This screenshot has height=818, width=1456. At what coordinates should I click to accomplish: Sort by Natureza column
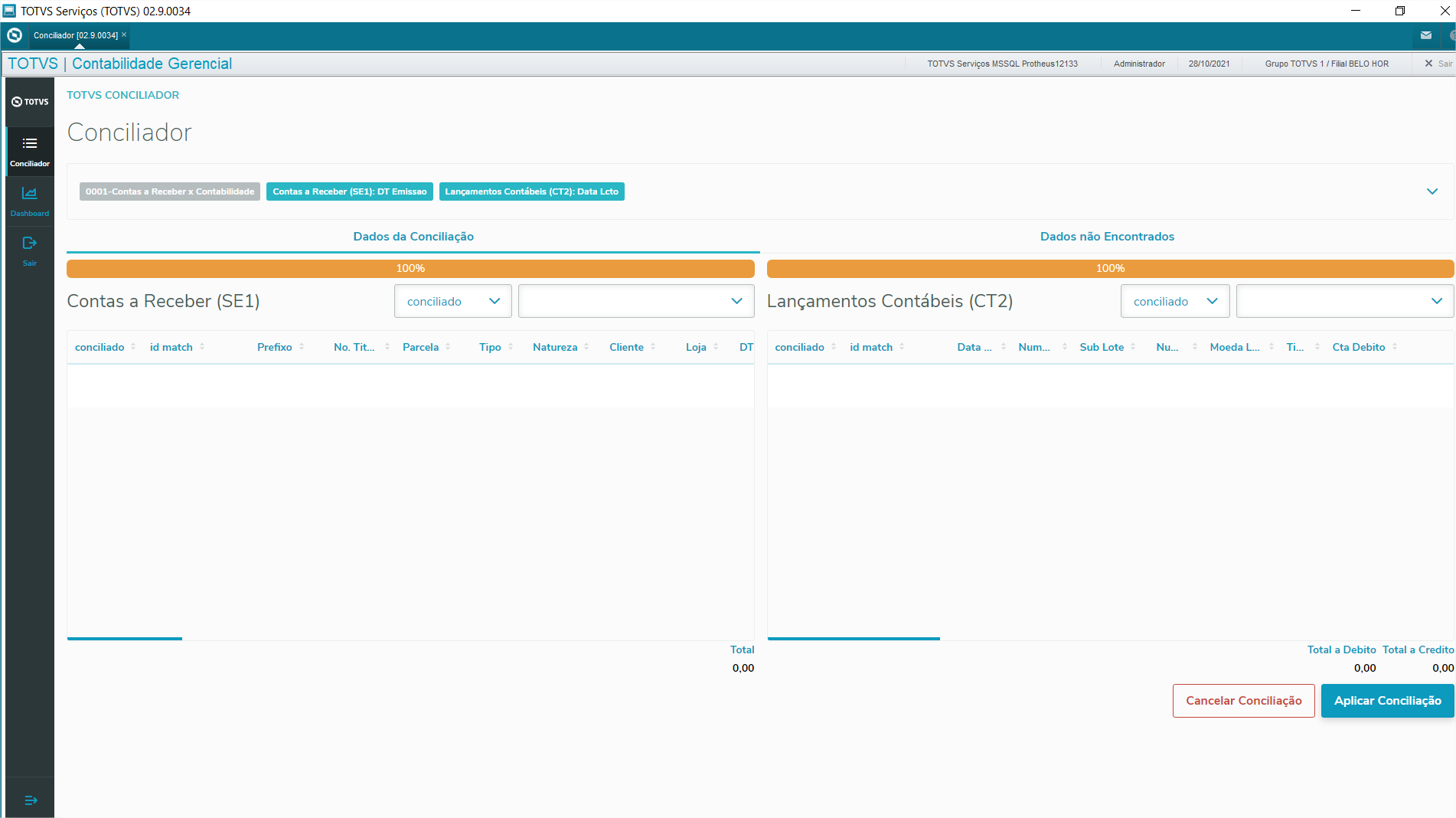point(586,347)
